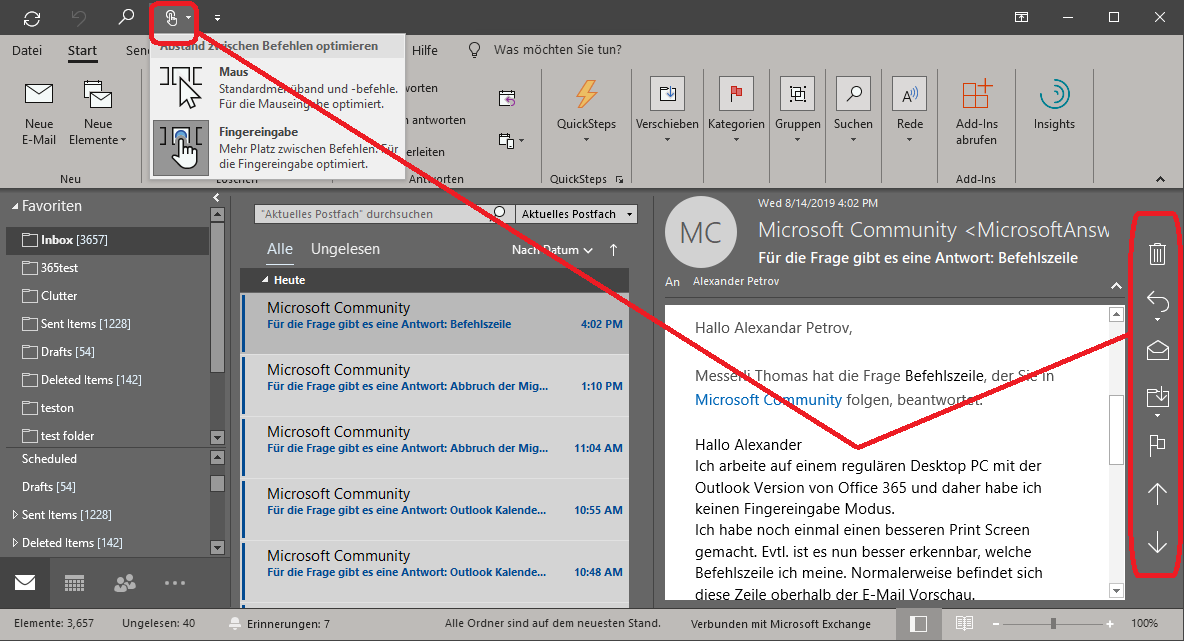Flag the message in the touch bar
The height and width of the screenshot is (641, 1184).
1157,445
